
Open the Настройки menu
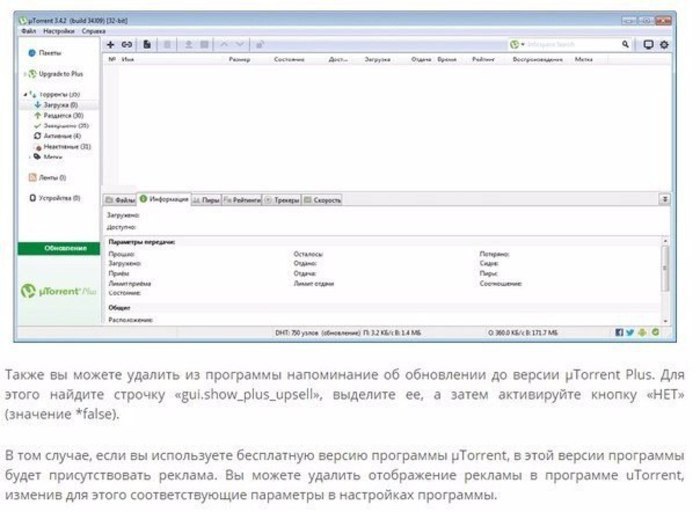click(59, 31)
